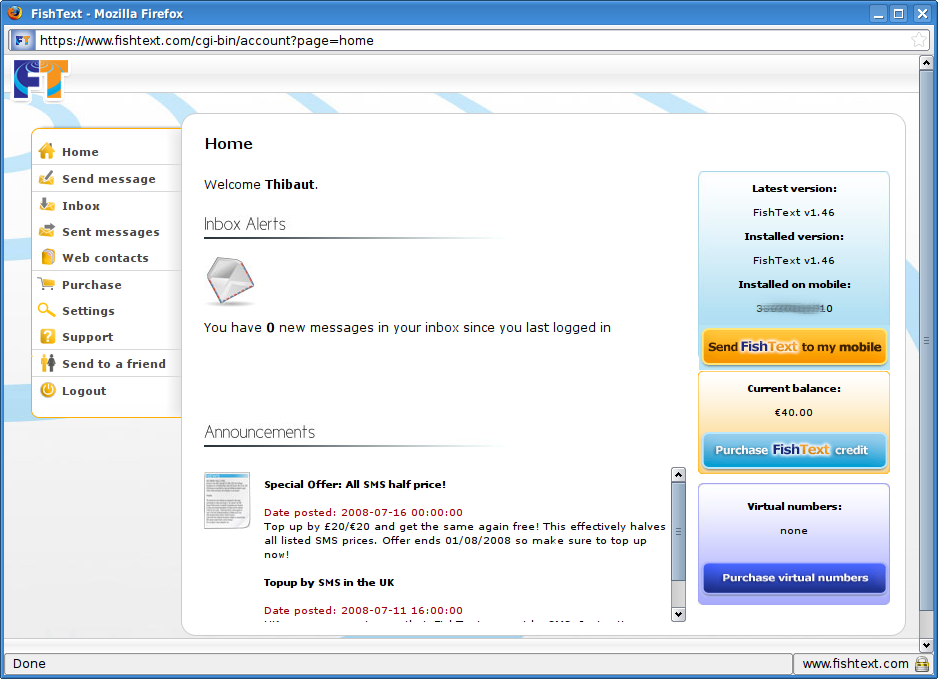938x679 pixels.
Task: Click the announcement document thumbnail
Action: [227, 500]
